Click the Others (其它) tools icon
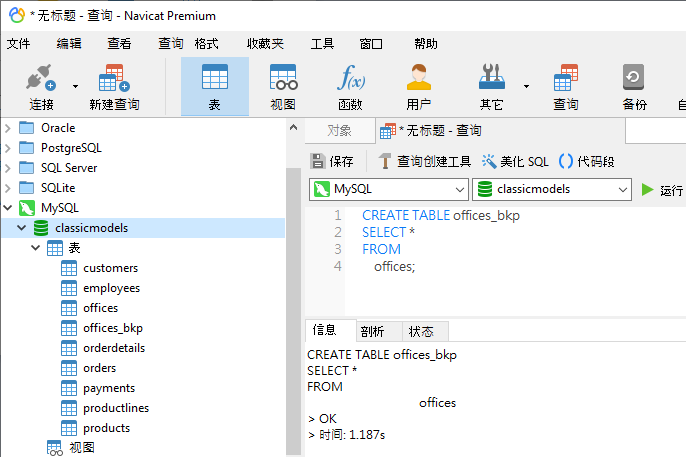Viewport: 686px width, 457px height. (492, 77)
